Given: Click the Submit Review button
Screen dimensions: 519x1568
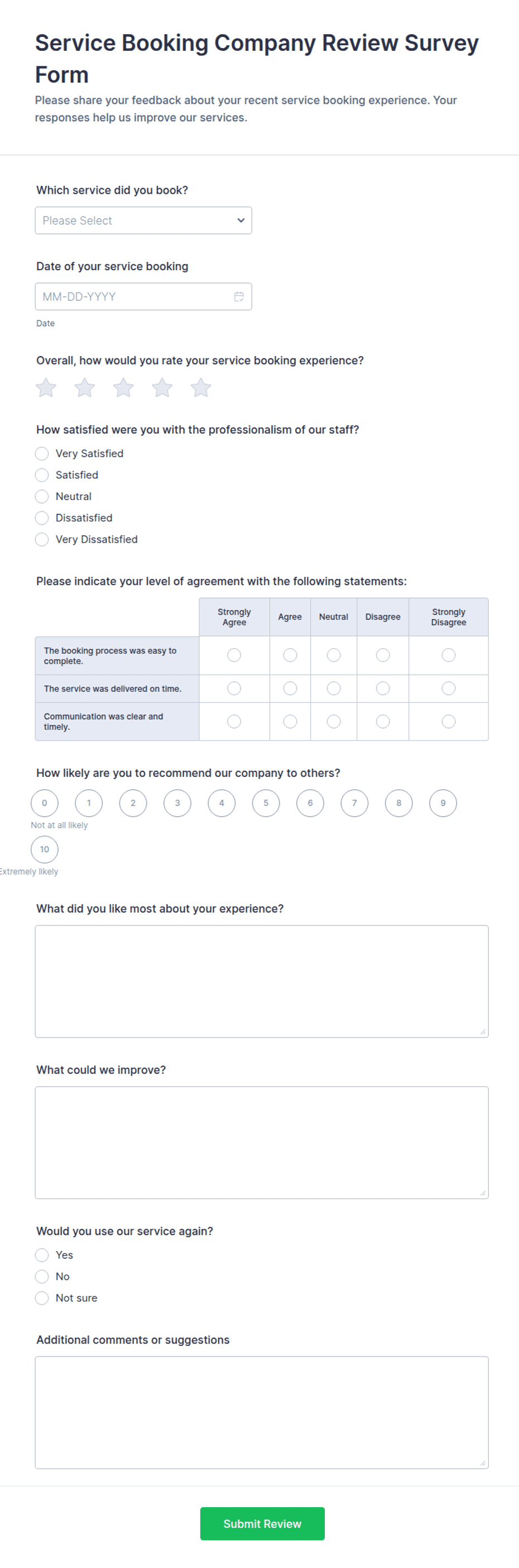Looking at the screenshot, I should click(262, 1523).
